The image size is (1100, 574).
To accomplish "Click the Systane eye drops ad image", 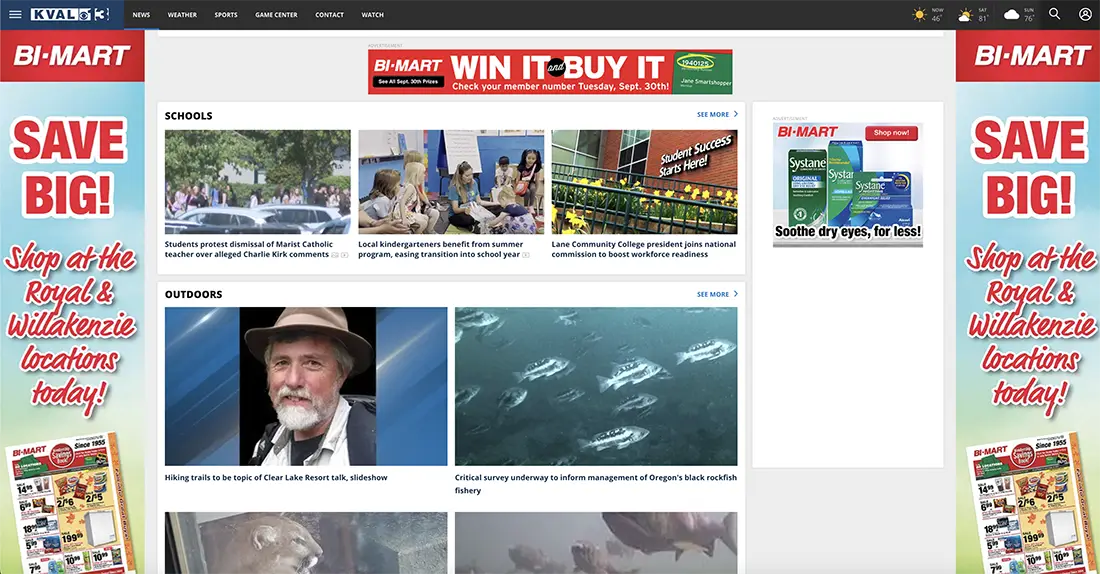I will pyautogui.click(x=847, y=185).
